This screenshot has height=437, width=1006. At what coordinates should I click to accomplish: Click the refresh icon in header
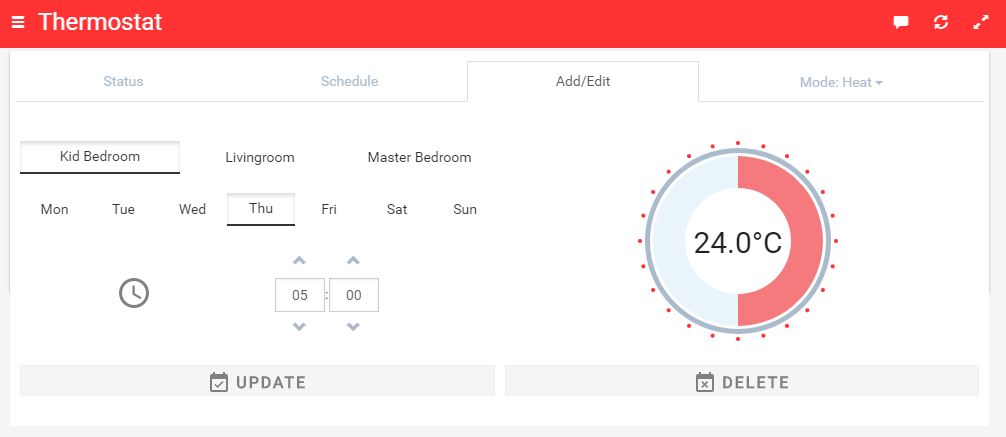click(x=941, y=22)
